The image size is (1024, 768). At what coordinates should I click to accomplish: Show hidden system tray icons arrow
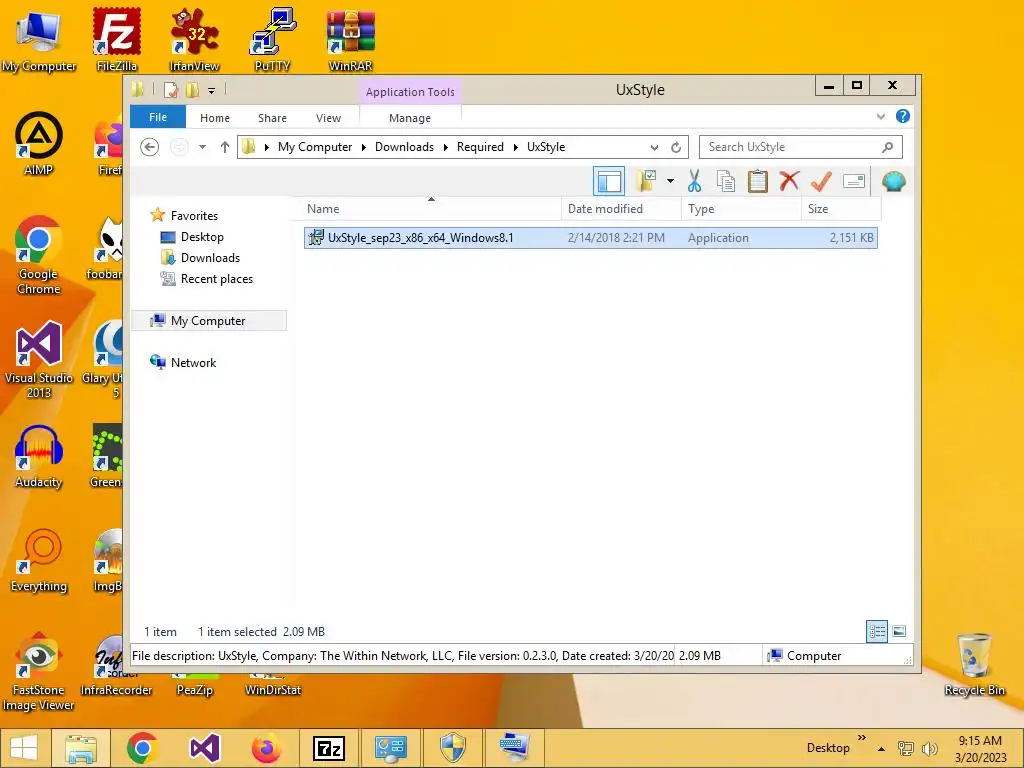pos(882,748)
